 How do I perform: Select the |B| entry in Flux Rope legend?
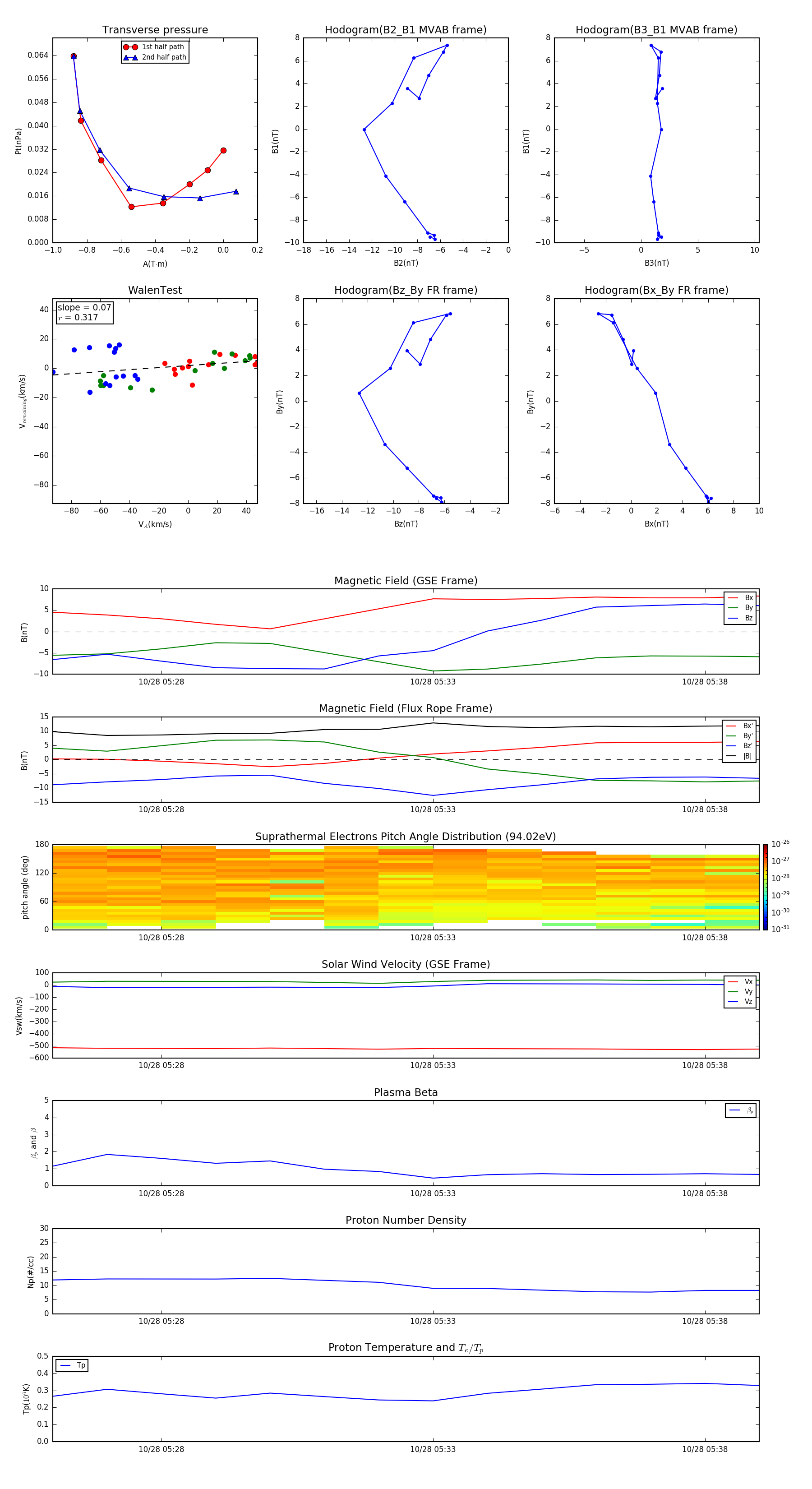[x=739, y=756]
